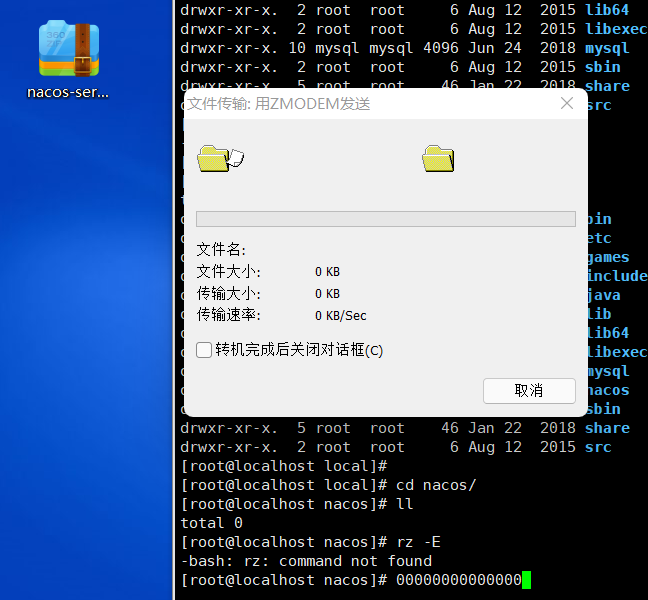Select the nacos-ser... zip file on desktop
This screenshot has height=600, width=648.
click(69, 59)
